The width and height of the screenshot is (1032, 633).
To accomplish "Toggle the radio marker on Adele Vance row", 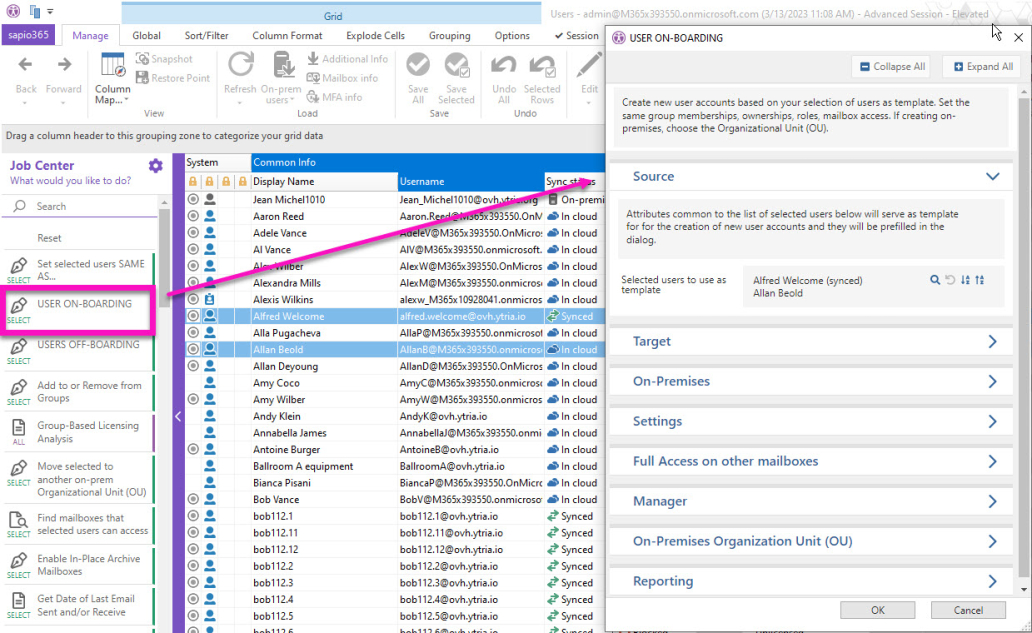I will [193, 233].
